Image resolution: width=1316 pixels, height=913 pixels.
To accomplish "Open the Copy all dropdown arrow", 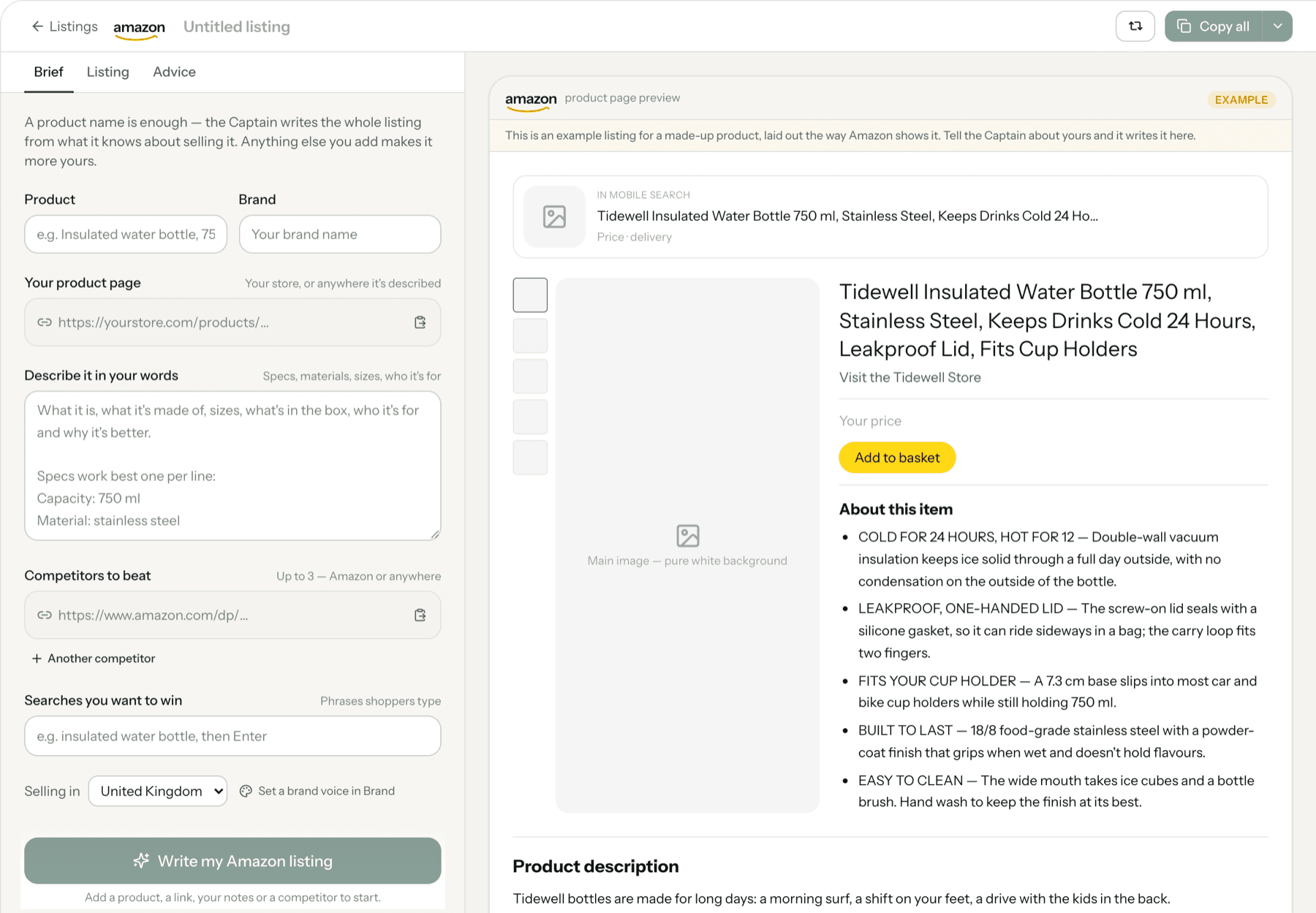I will pyautogui.click(x=1277, y=26).
